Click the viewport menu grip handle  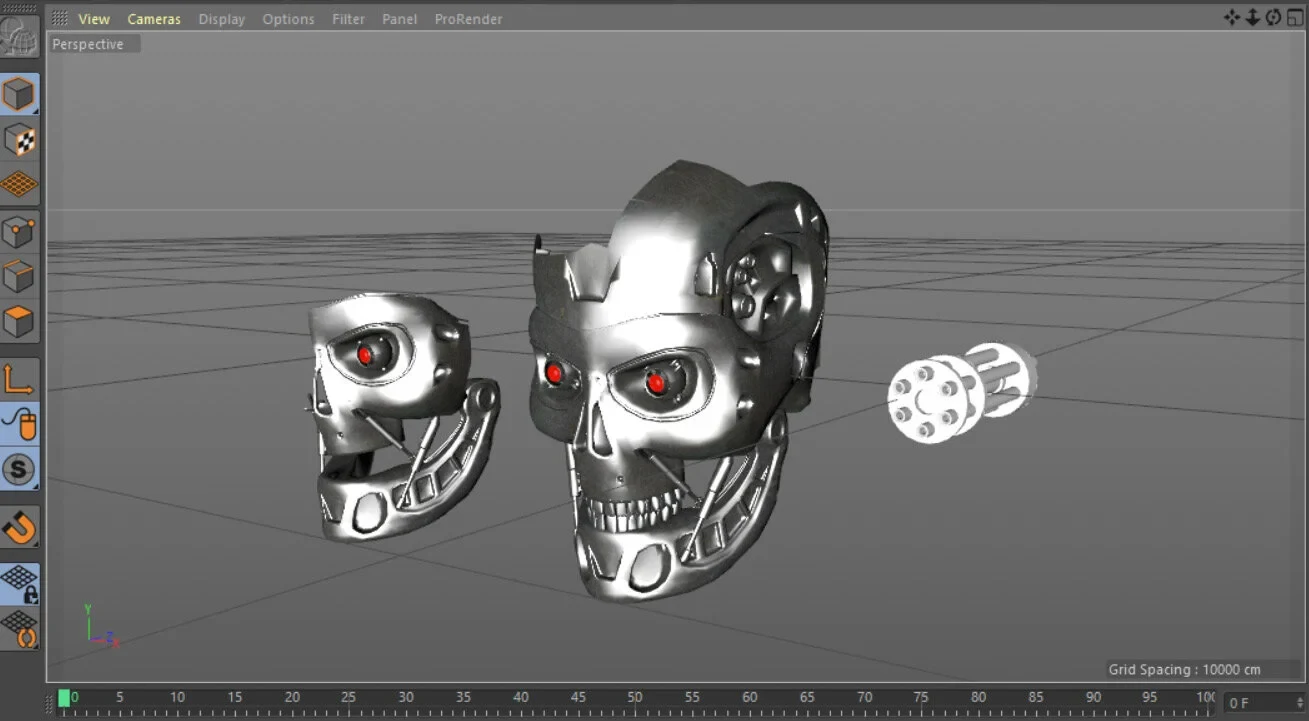[x=60, y=18]
